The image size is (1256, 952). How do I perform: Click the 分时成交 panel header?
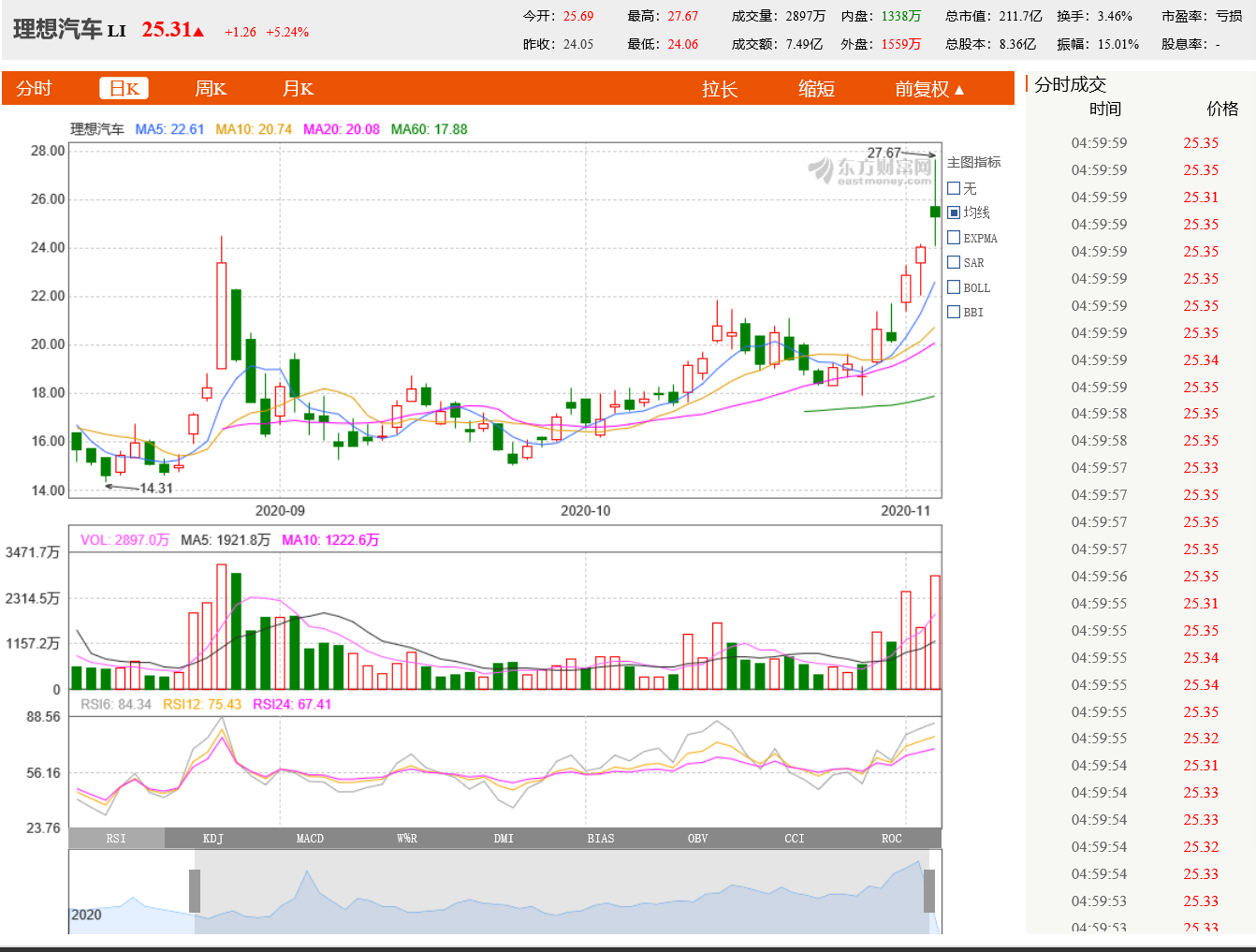click(1071, 84)
